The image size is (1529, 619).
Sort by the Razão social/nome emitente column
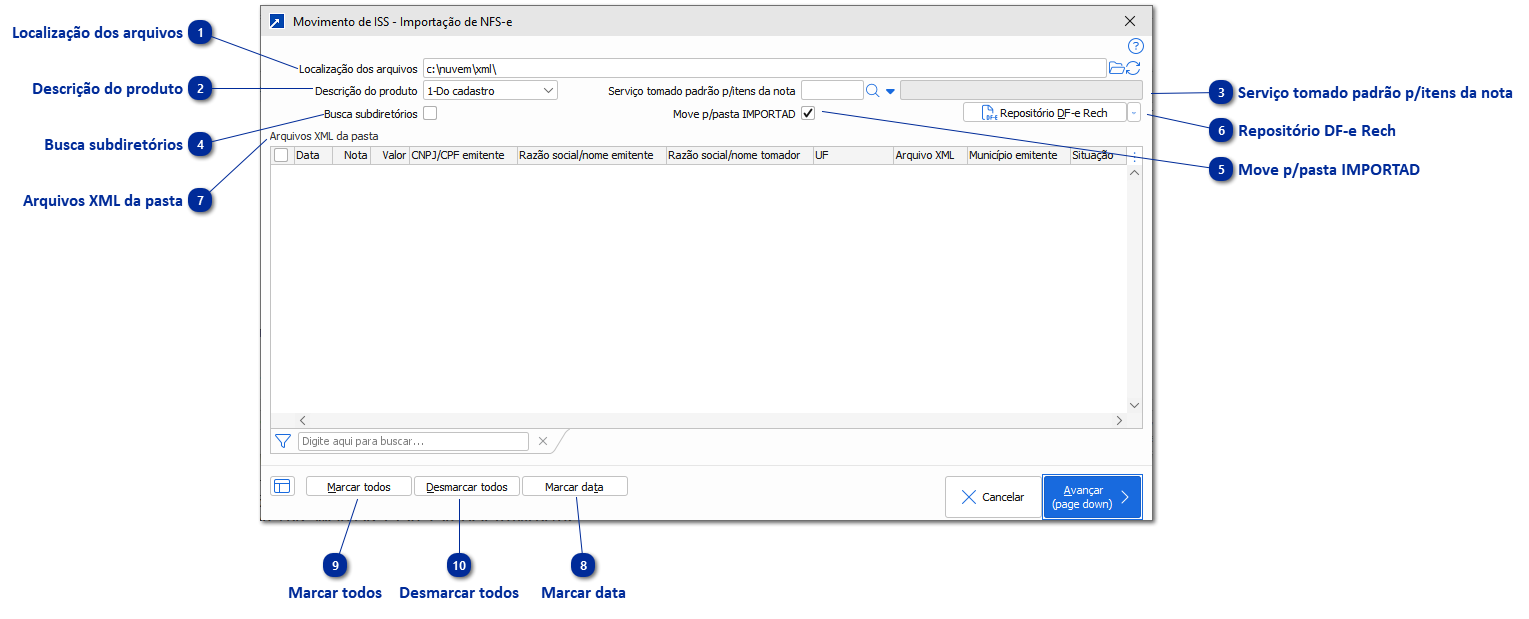(x=591, y=156)
